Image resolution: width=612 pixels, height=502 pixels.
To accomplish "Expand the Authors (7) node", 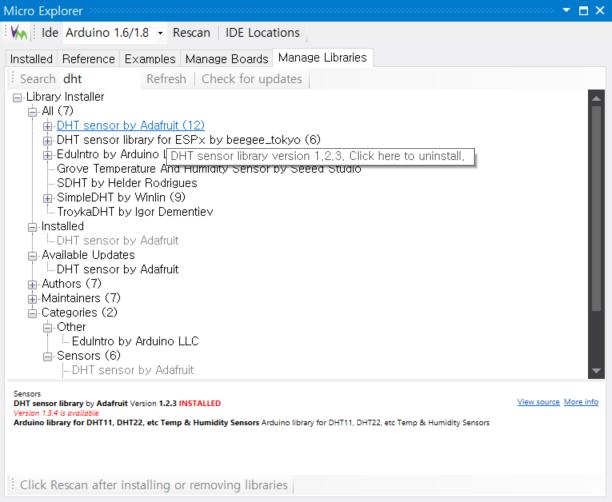I will [33, 285].
